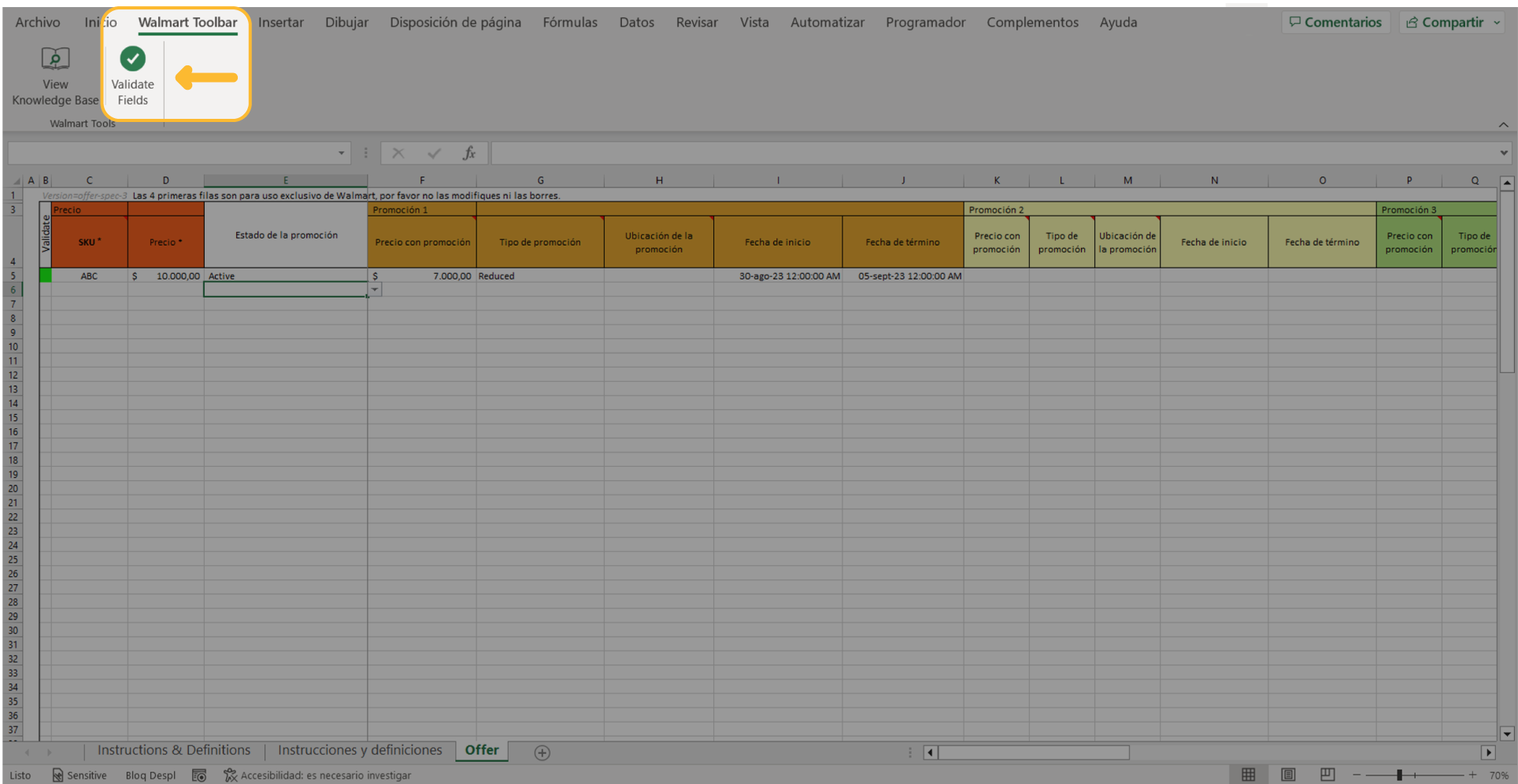Open the Name Box dropdown arrow
Screen dimensions: 1518x784
(x=341, y=153)
